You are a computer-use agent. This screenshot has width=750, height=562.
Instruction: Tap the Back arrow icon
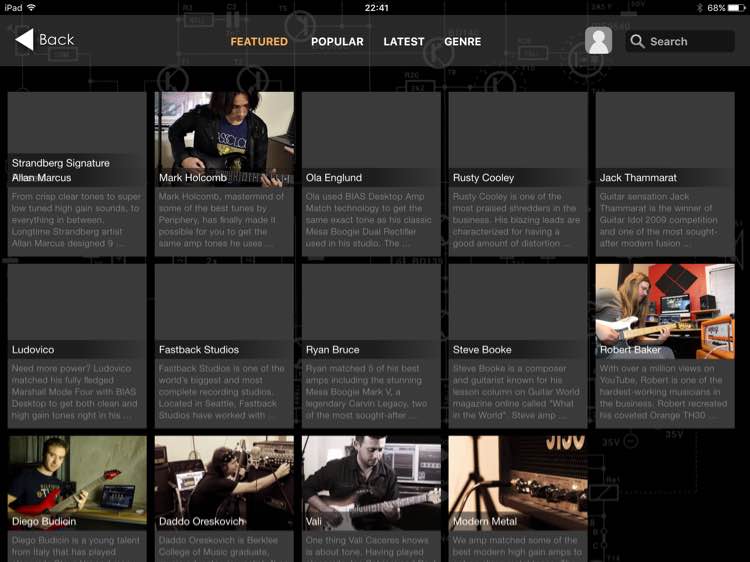(24, 39)
